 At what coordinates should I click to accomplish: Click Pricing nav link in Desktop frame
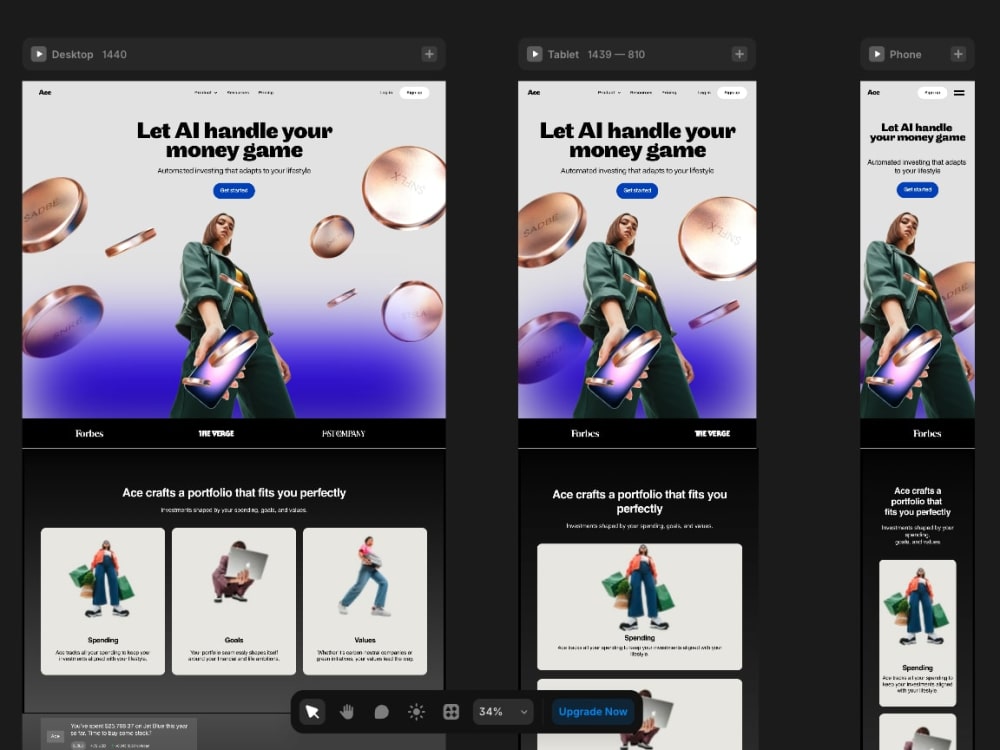point(266,92)
